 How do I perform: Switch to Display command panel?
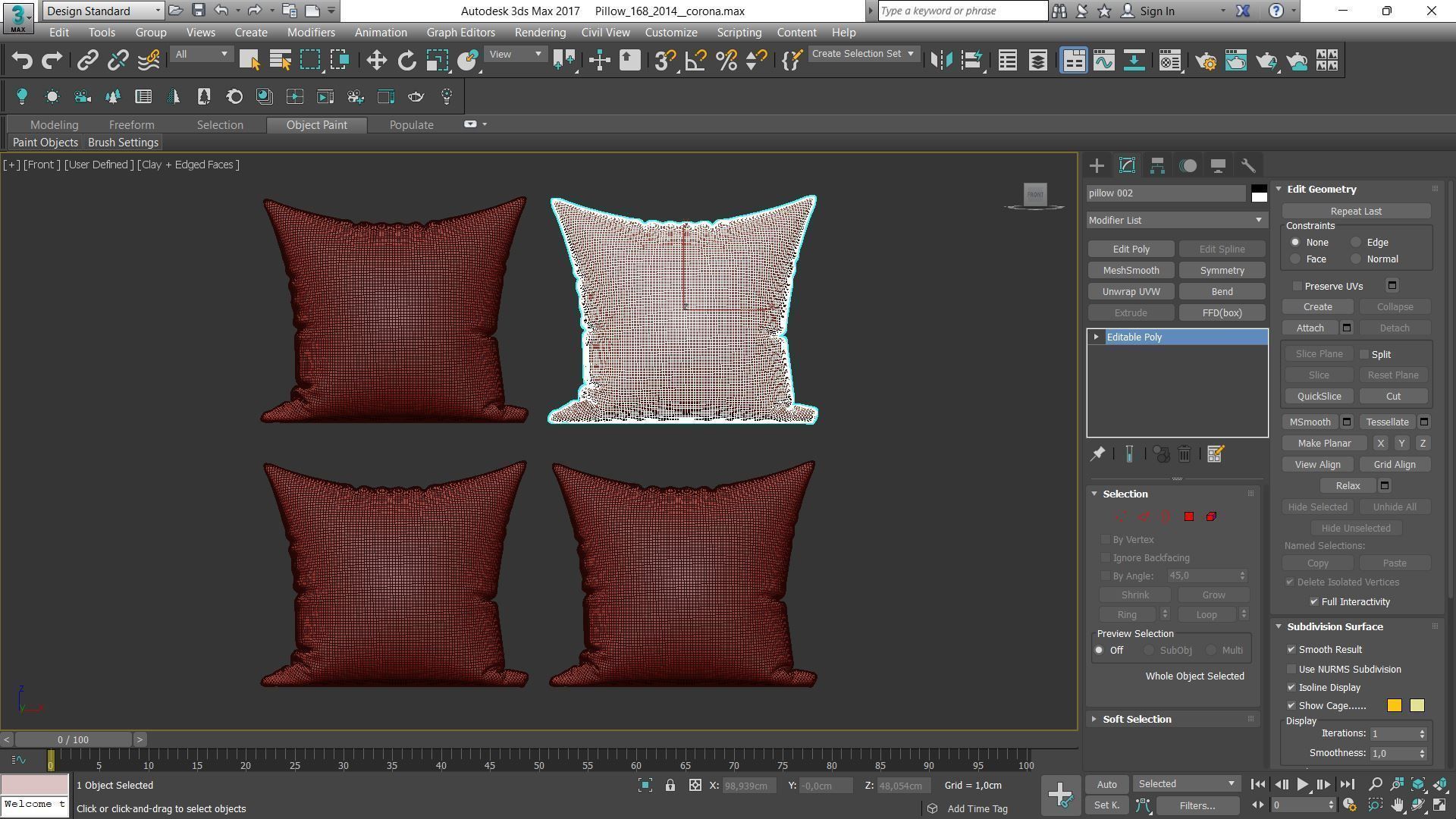pos(1218,165)
